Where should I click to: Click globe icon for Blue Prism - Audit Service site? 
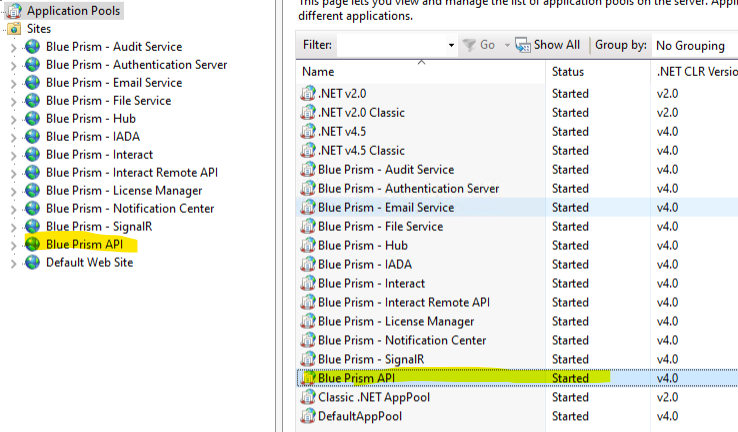pyautogui.click(x=32, y=47)
